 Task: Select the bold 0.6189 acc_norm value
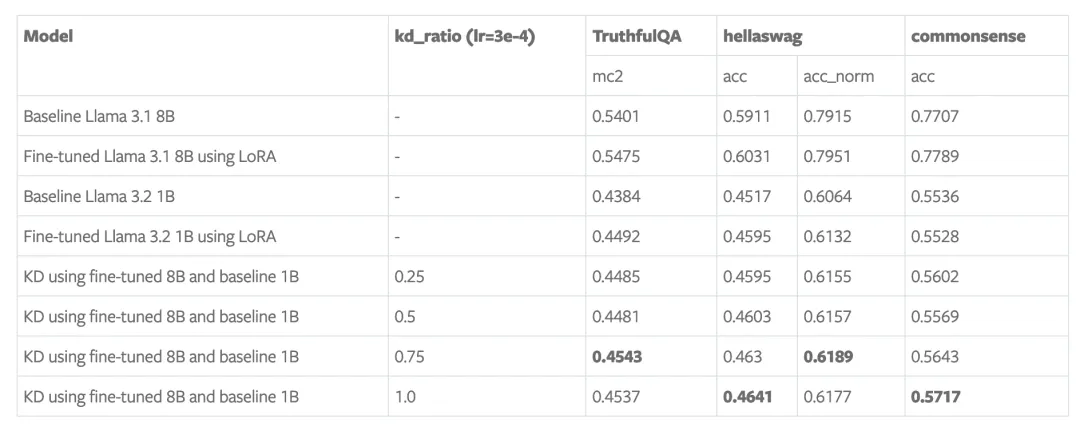(x=828, y=356)
